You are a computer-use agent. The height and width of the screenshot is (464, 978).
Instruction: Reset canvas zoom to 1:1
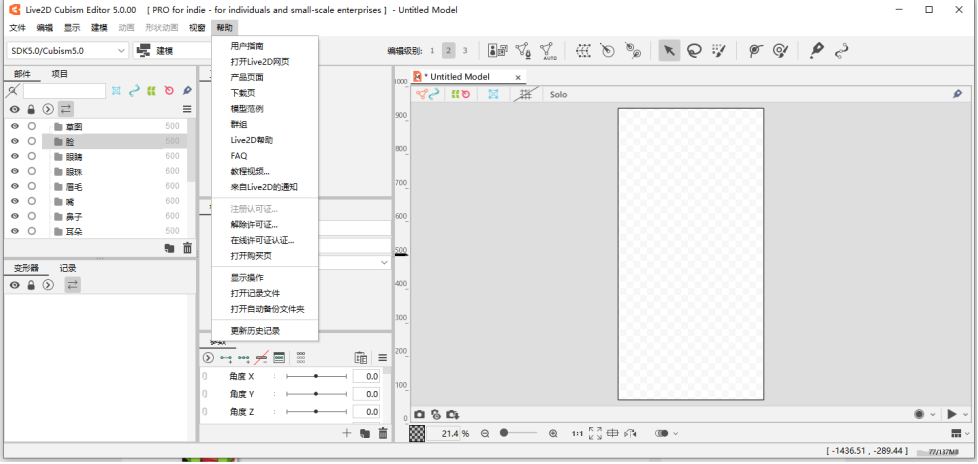pos(578,433)
